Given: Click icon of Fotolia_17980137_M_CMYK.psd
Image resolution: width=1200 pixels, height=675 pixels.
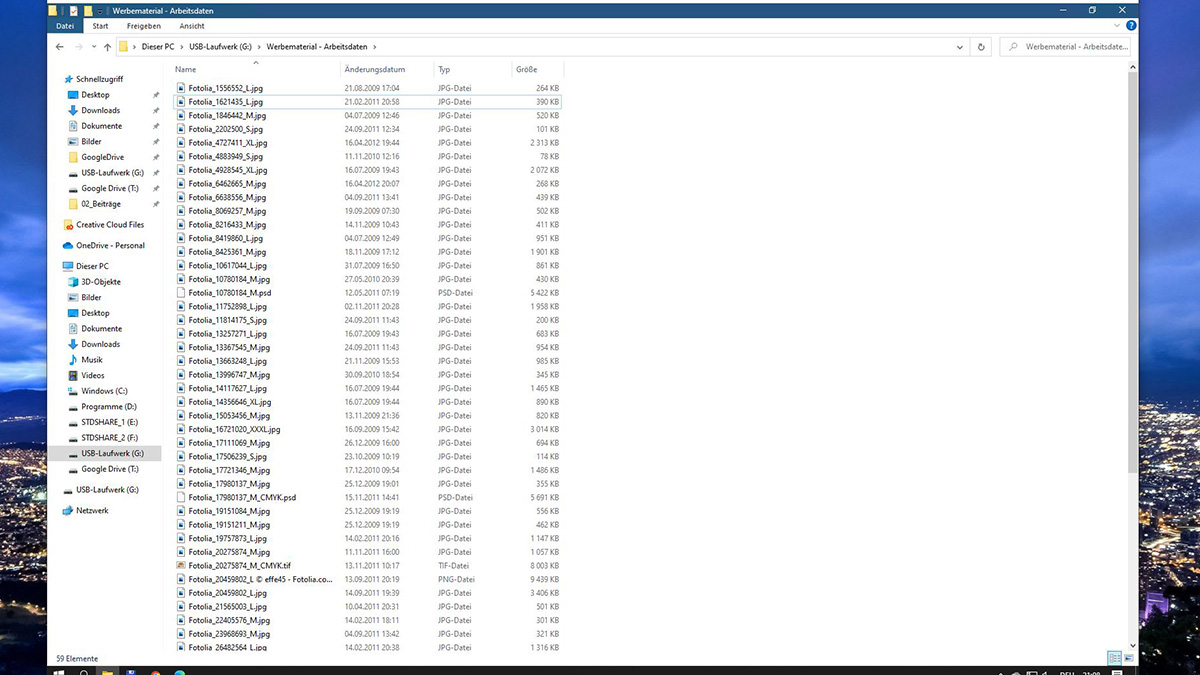Looking at the screenshot, I should point(181,497).
